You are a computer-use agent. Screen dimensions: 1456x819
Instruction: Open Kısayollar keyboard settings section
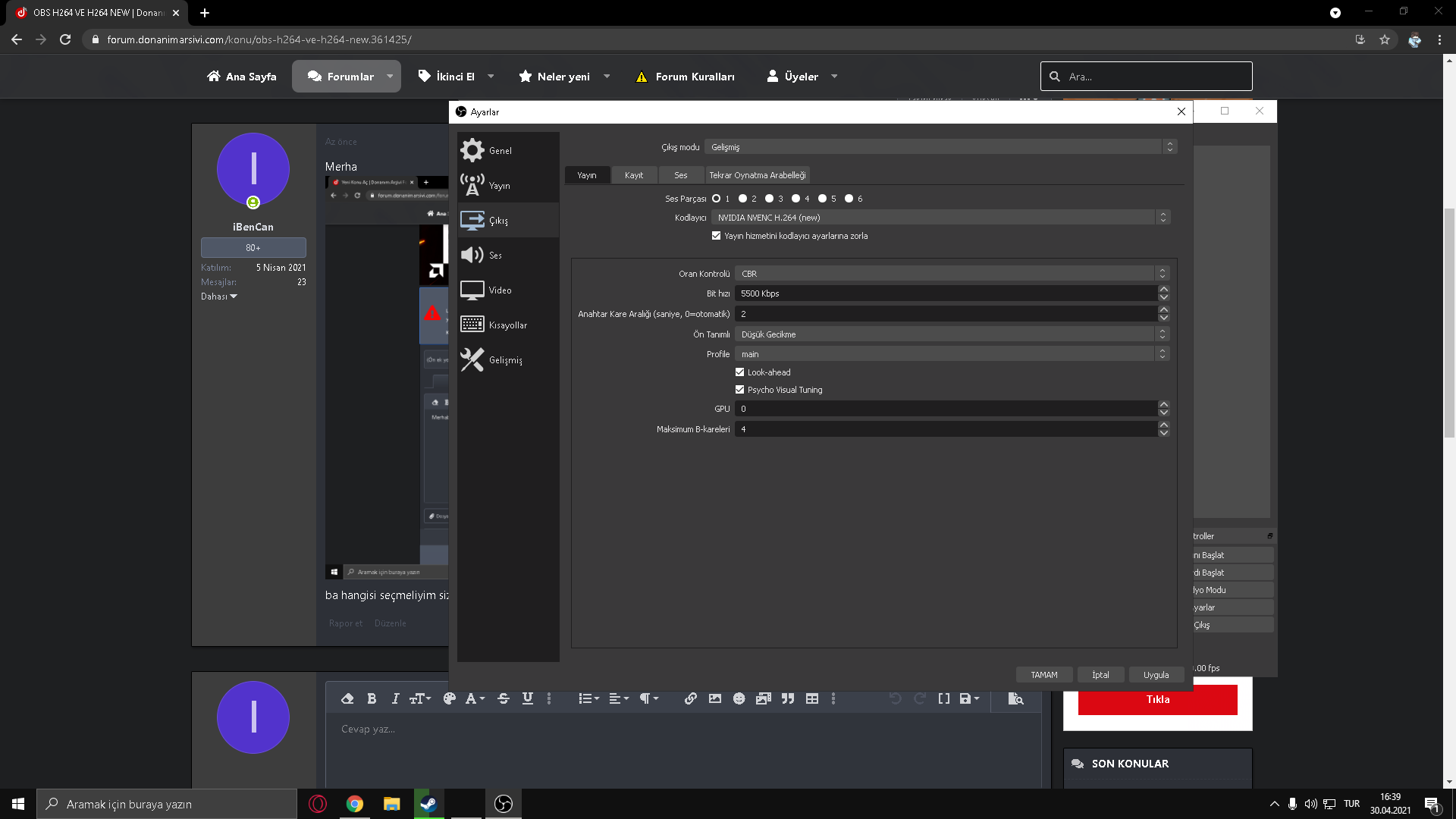coord(472,325)
